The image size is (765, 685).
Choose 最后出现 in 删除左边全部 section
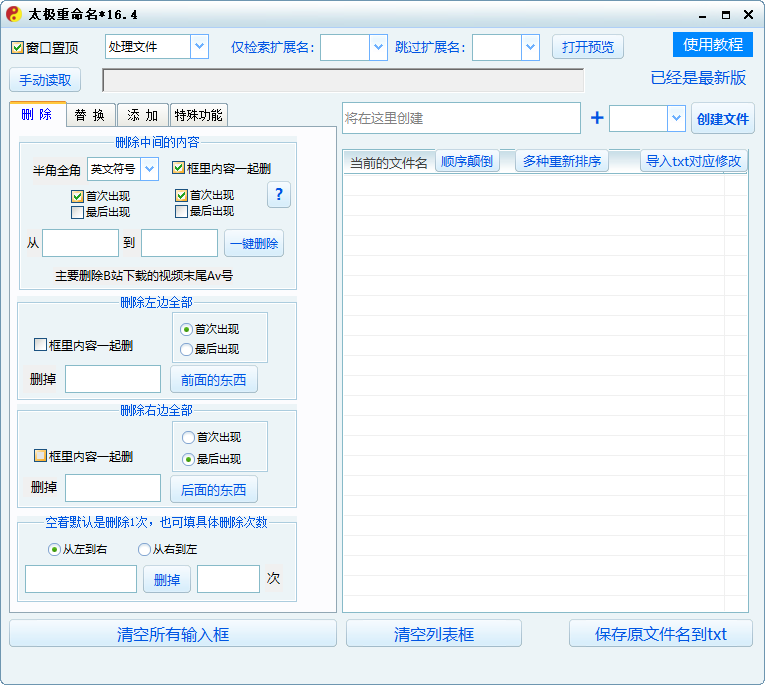coord(186,349)
